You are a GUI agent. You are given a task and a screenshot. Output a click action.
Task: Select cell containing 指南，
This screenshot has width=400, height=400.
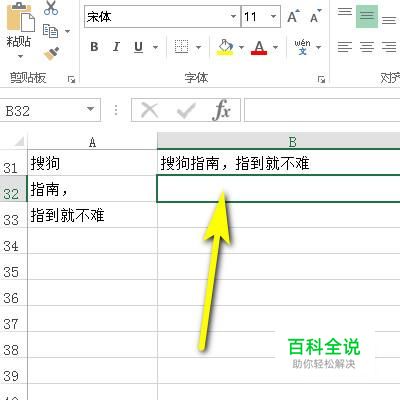[x=92, y=189]
